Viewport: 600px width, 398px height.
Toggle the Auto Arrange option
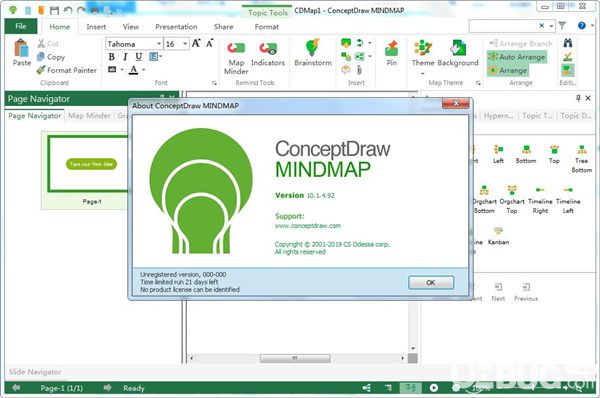[517, 57]
